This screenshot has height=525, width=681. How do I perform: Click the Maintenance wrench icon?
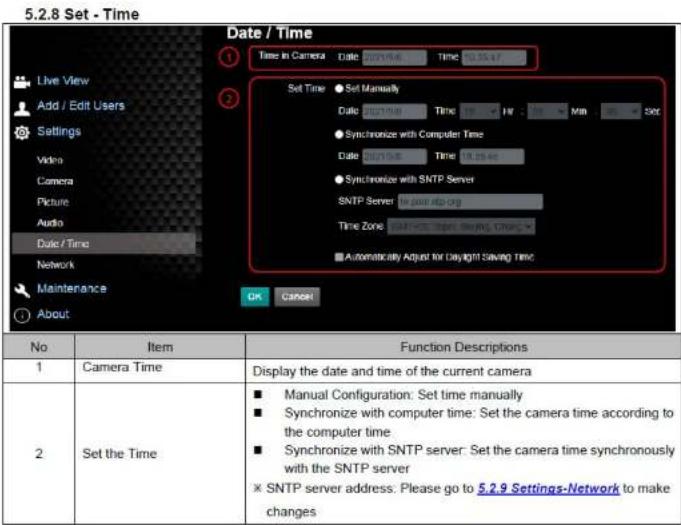click(22, 290)
